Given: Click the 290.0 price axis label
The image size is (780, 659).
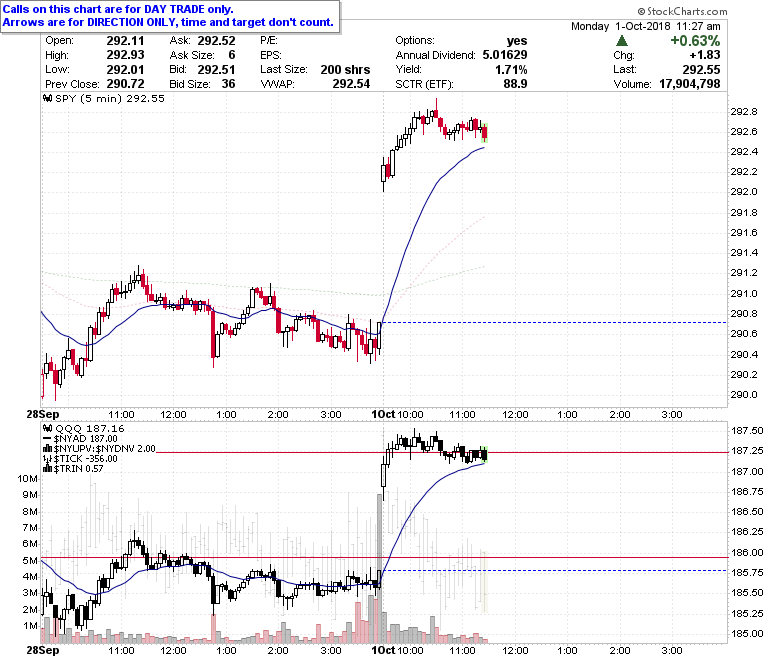Looking at the screenshot, I should point(744,395).
